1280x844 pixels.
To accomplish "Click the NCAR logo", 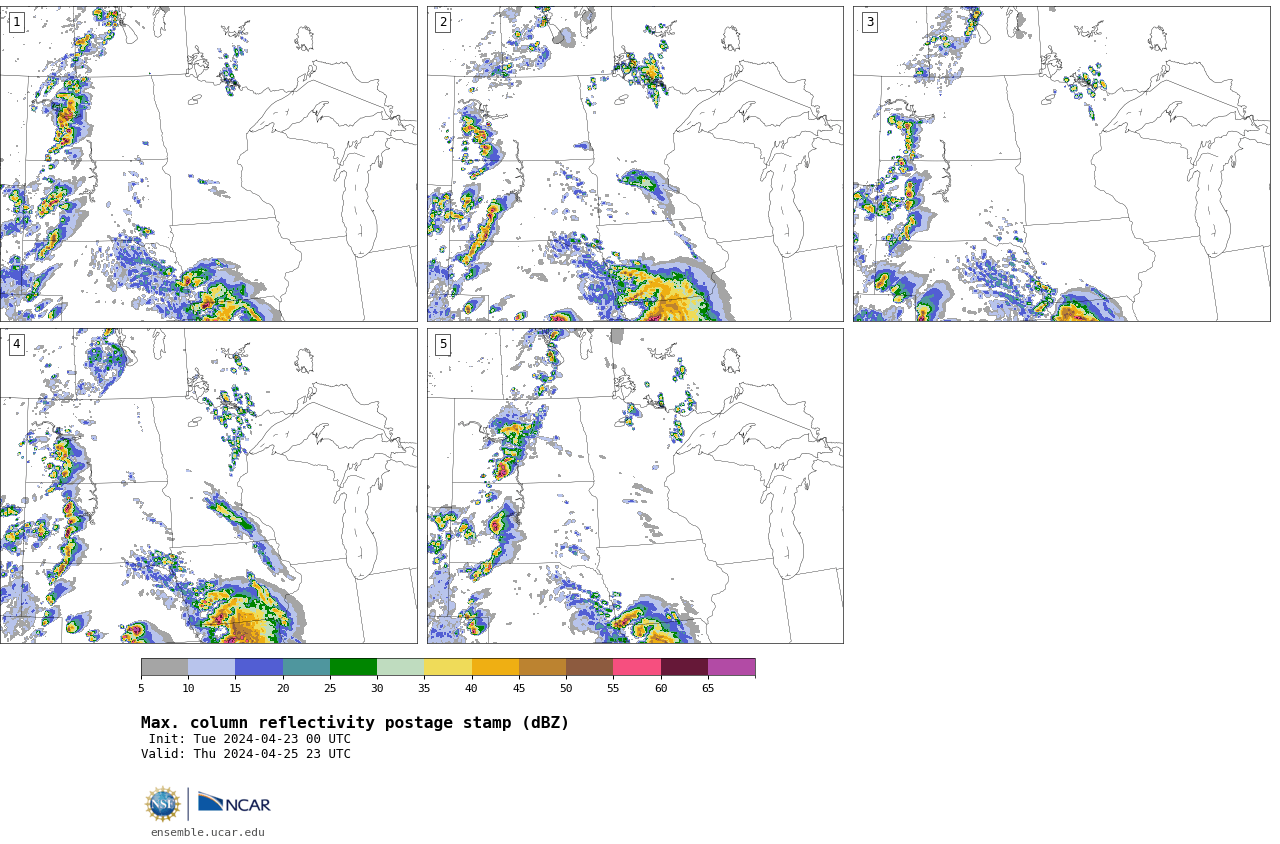I will pyautogui.click(x=234, y=803).
